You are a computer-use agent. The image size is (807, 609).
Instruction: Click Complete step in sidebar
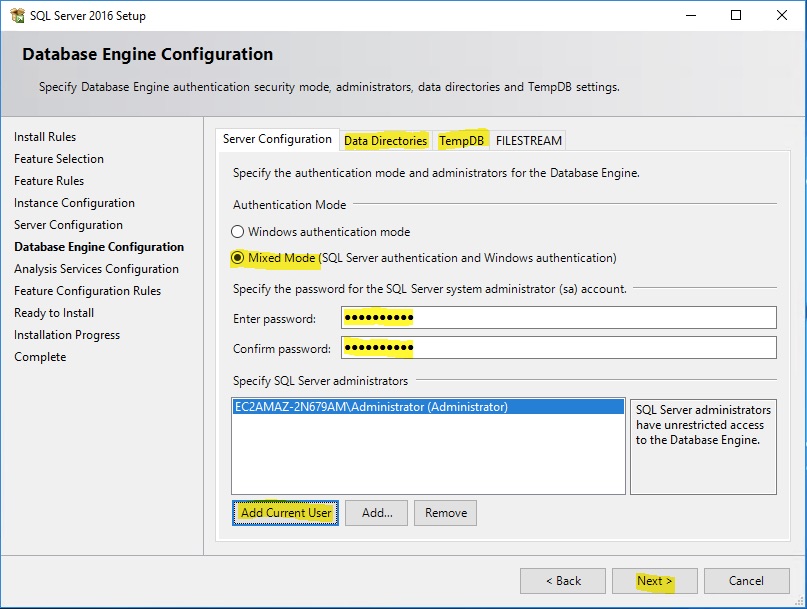[x=40, y=357]
